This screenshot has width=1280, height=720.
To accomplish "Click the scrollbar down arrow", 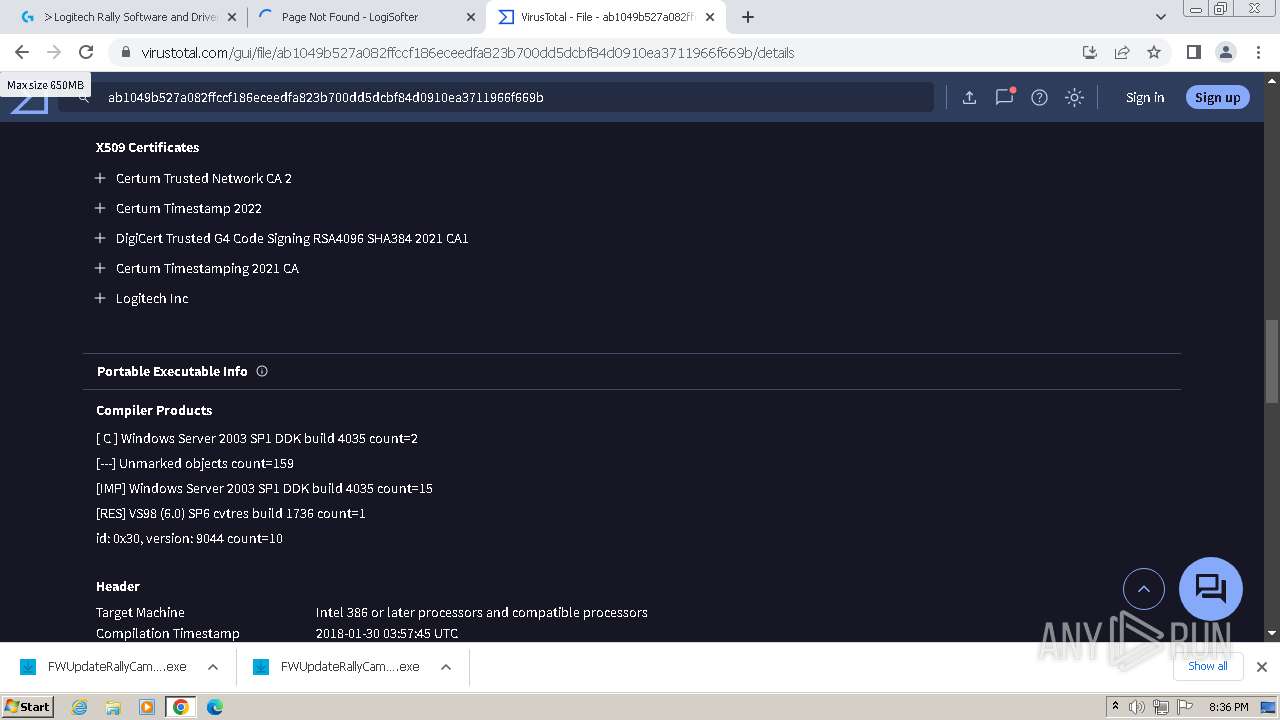I will [1271, 633].
